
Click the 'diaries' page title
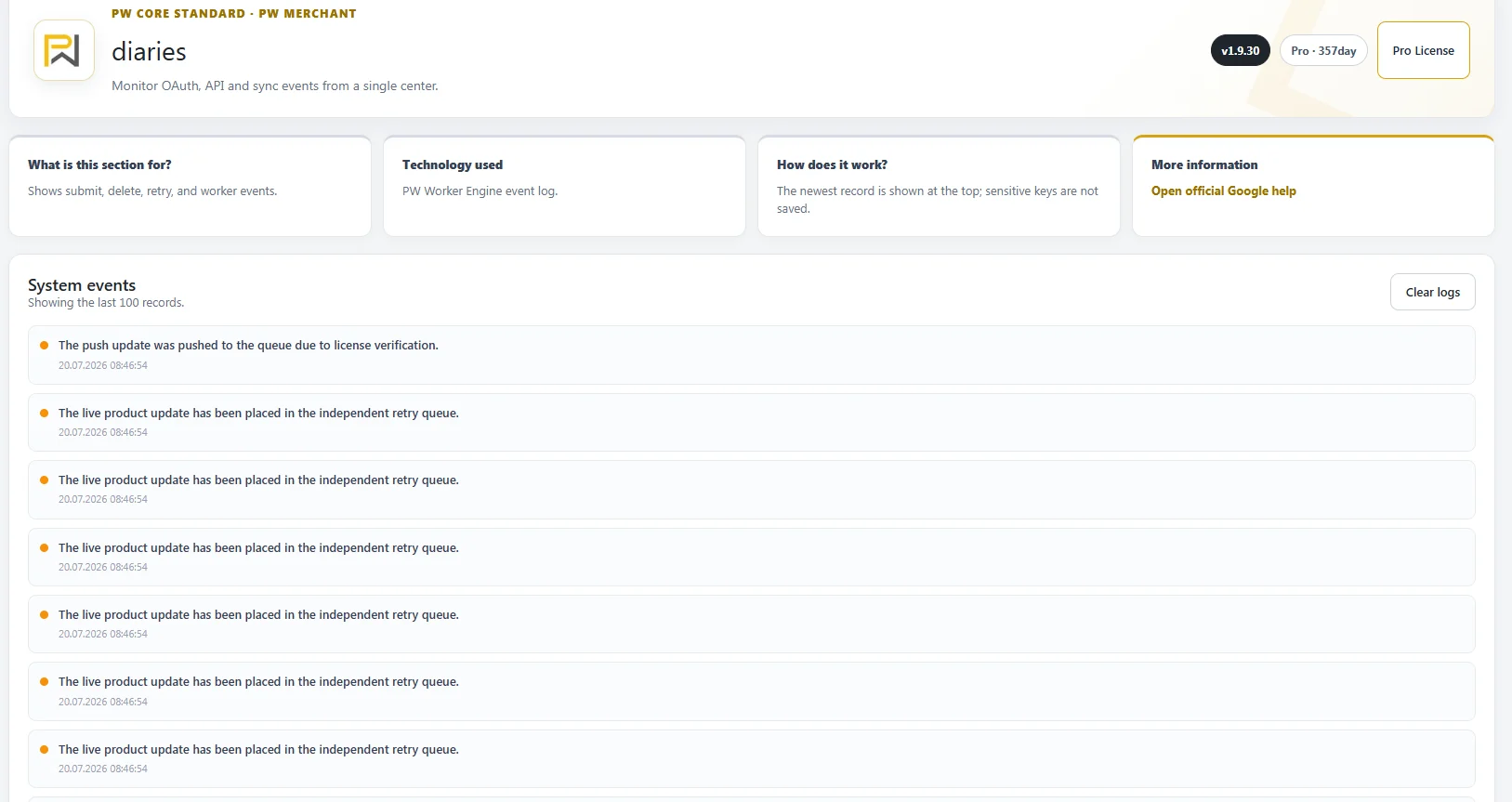click(149, 52)
